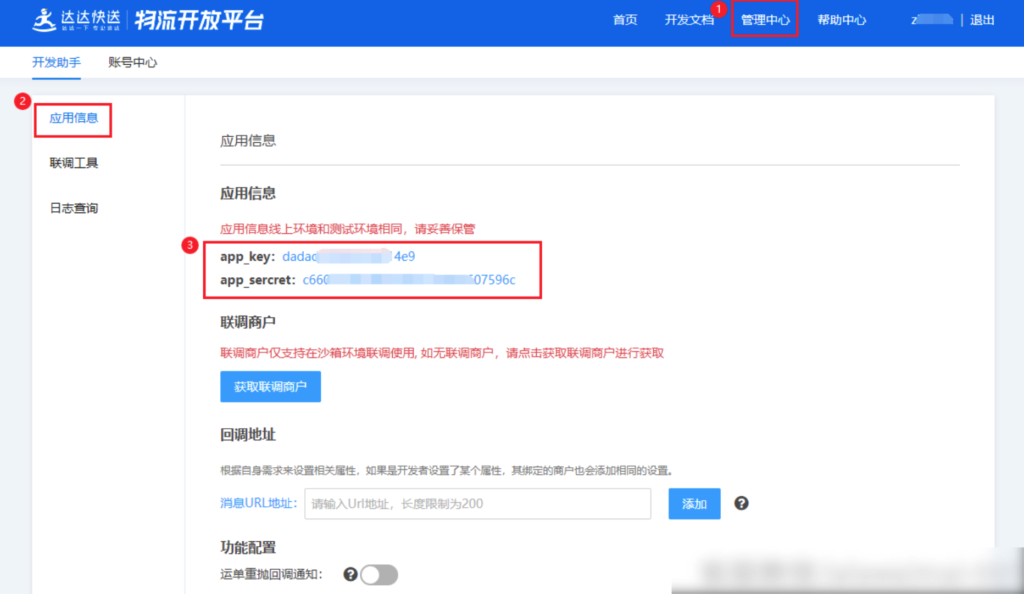Open the 帮助中心 page
This screenshot has width=1024, height=594.
(x=842, y=20)
